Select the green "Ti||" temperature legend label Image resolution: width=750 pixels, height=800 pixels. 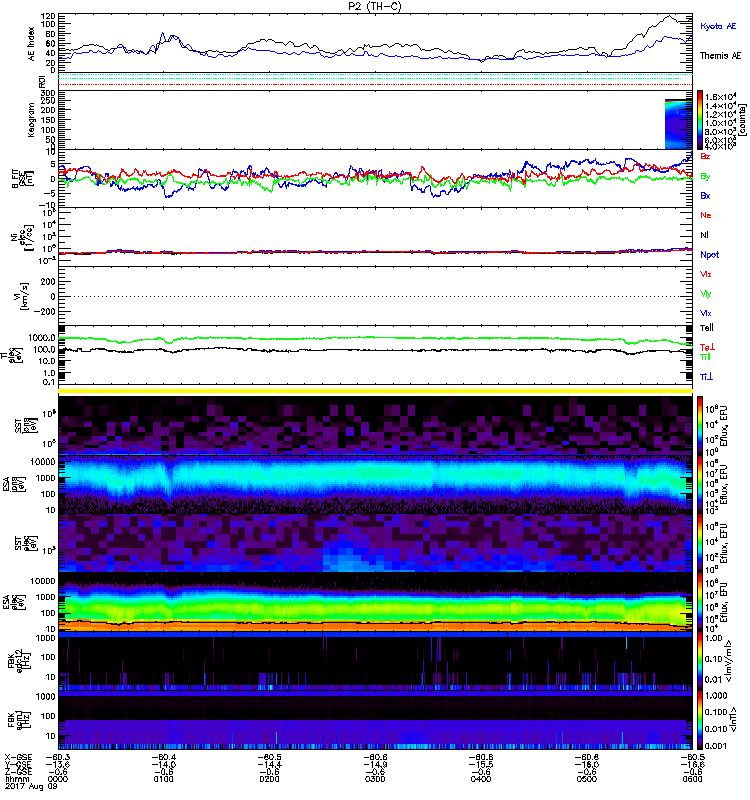705,357
